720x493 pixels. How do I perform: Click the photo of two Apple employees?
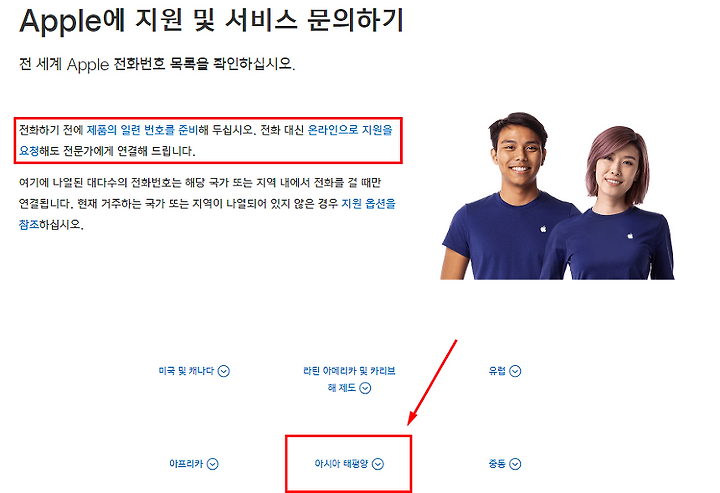[557, 196]
